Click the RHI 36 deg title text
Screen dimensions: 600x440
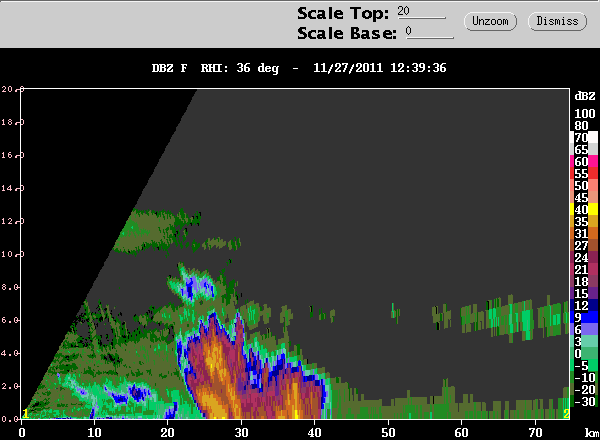[x=240, y=68]
